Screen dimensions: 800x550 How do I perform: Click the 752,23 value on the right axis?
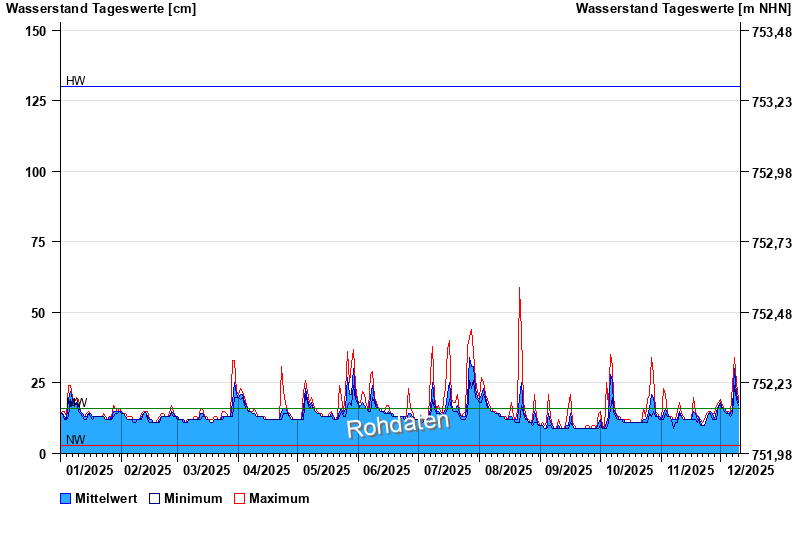coord(766,384)
